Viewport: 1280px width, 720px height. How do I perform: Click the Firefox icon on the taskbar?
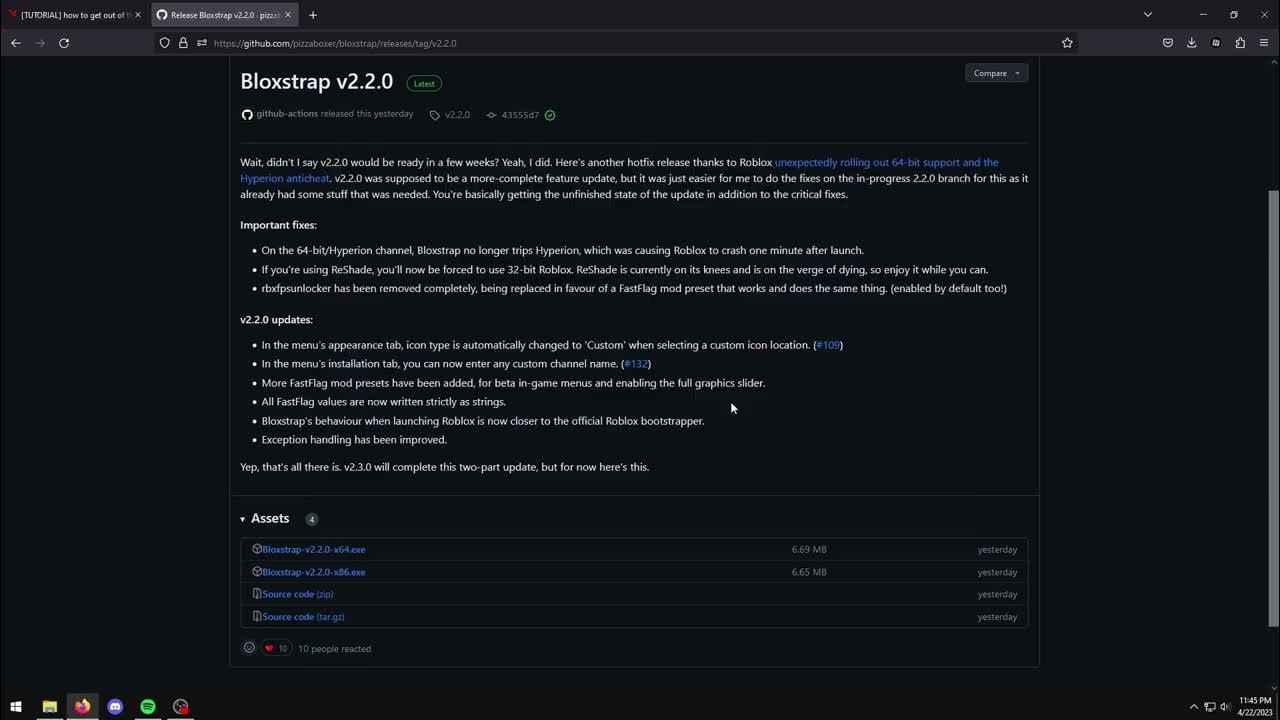(82, 706)
